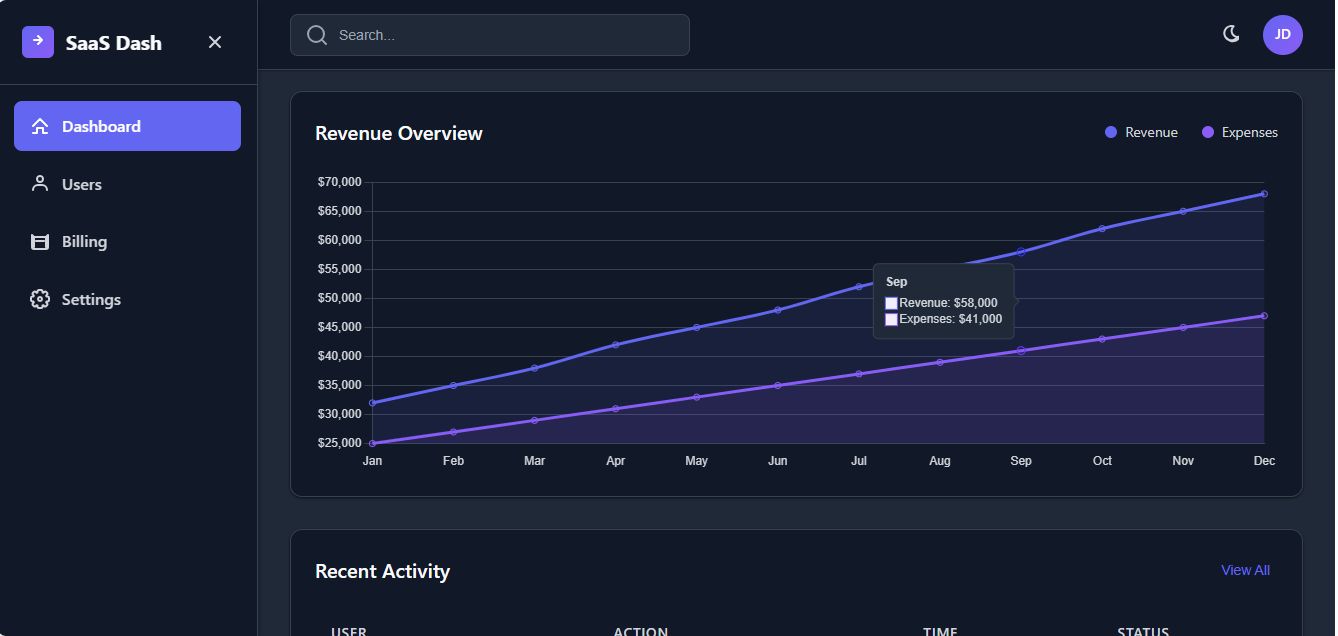
Task: Click the Settings gear icon
Action: (x=40, y=300)
